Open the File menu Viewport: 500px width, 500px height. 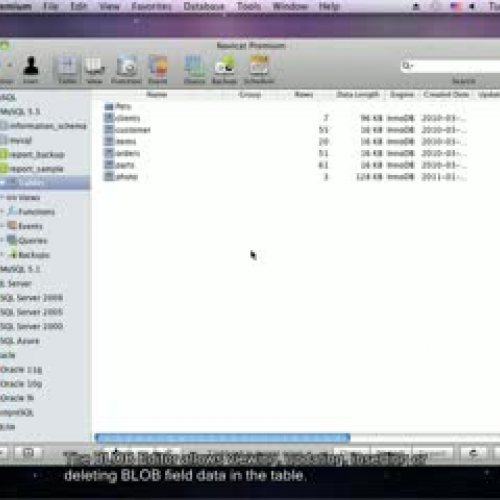(x=51, y=6)
